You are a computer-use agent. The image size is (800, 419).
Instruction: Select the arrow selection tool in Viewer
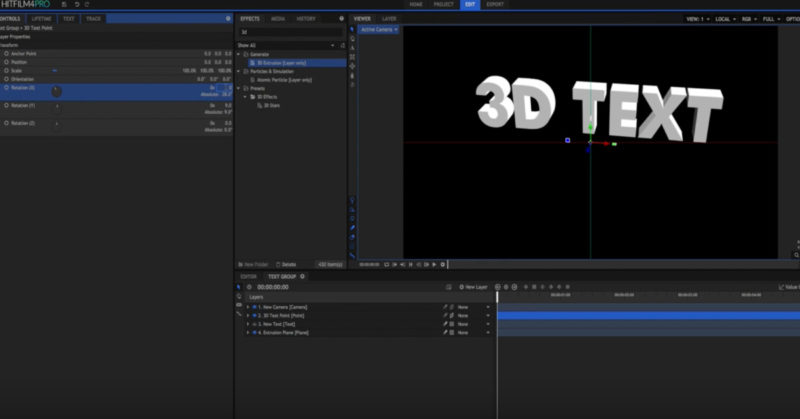coord(352,31)
